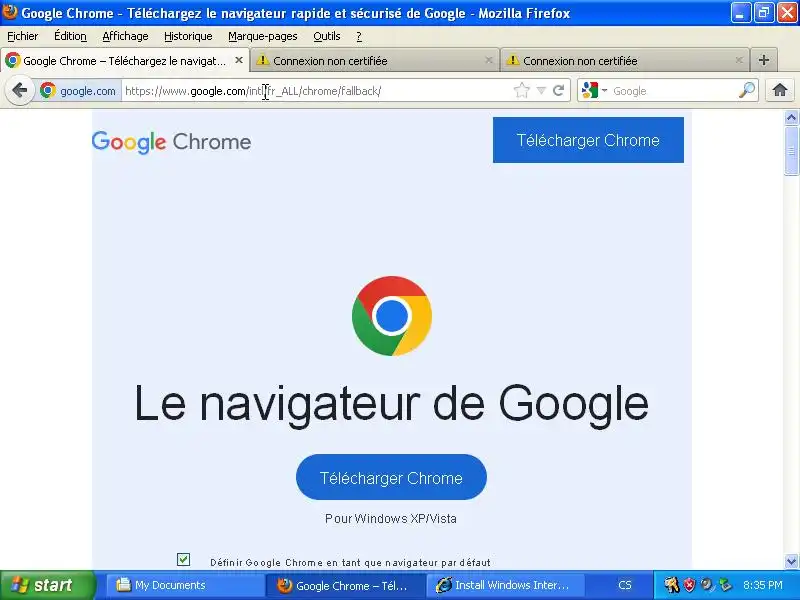Switch to second Connexion non certifiée tab
The height and width of the screenshot is (600, 800).
coord(625,60)
